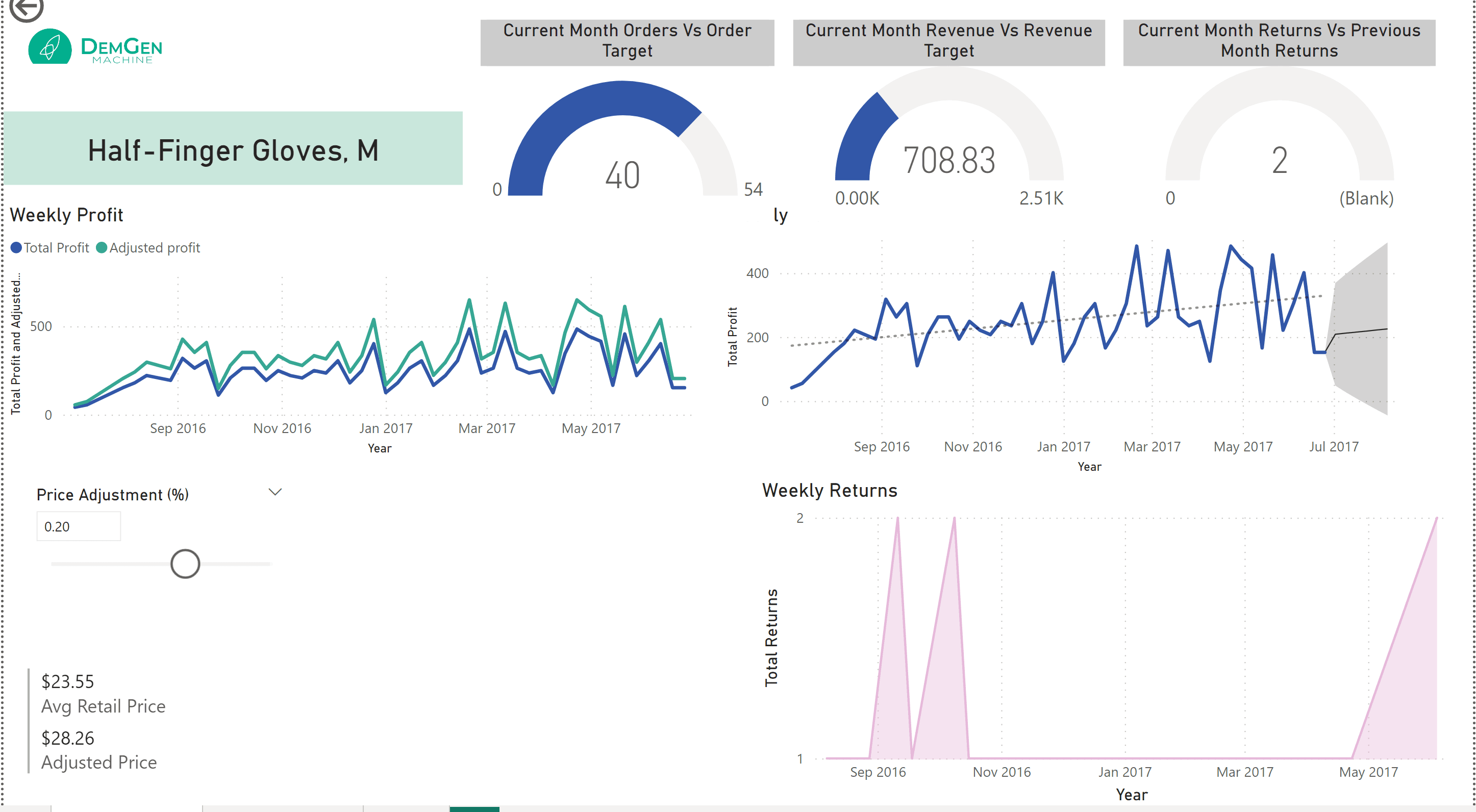
Task: Click the DemGen Machine rocket logo
Action: tap(50, 47)
